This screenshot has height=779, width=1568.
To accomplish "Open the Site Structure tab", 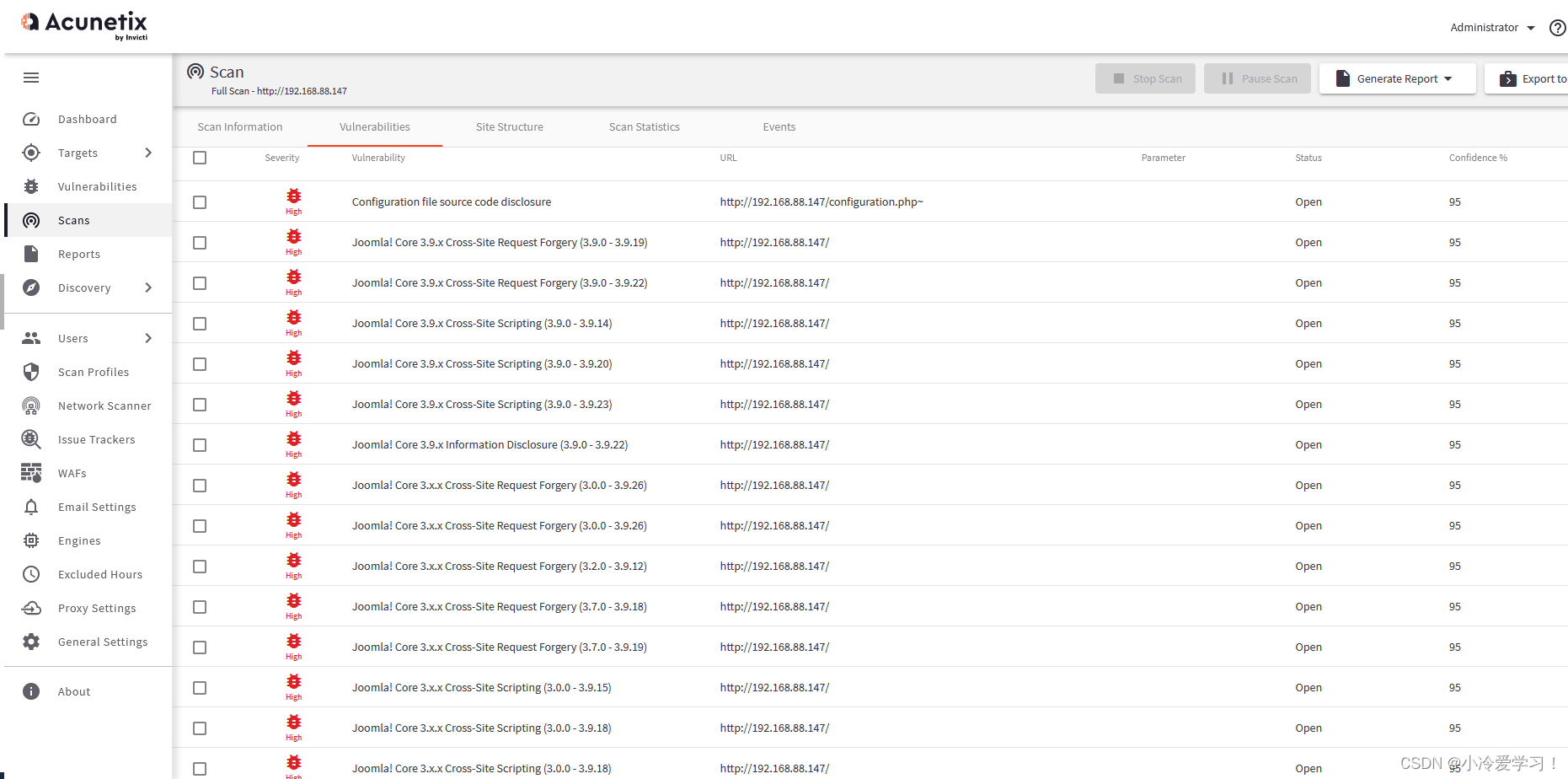I will coord(510,127).
